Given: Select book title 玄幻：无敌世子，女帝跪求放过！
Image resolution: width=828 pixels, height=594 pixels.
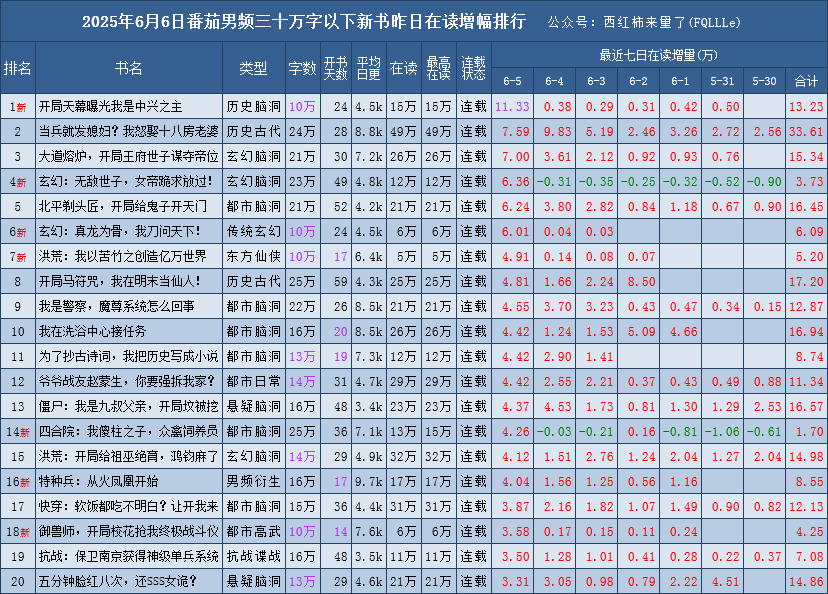Looking at the screenshot, I should (x=126, y=182).
